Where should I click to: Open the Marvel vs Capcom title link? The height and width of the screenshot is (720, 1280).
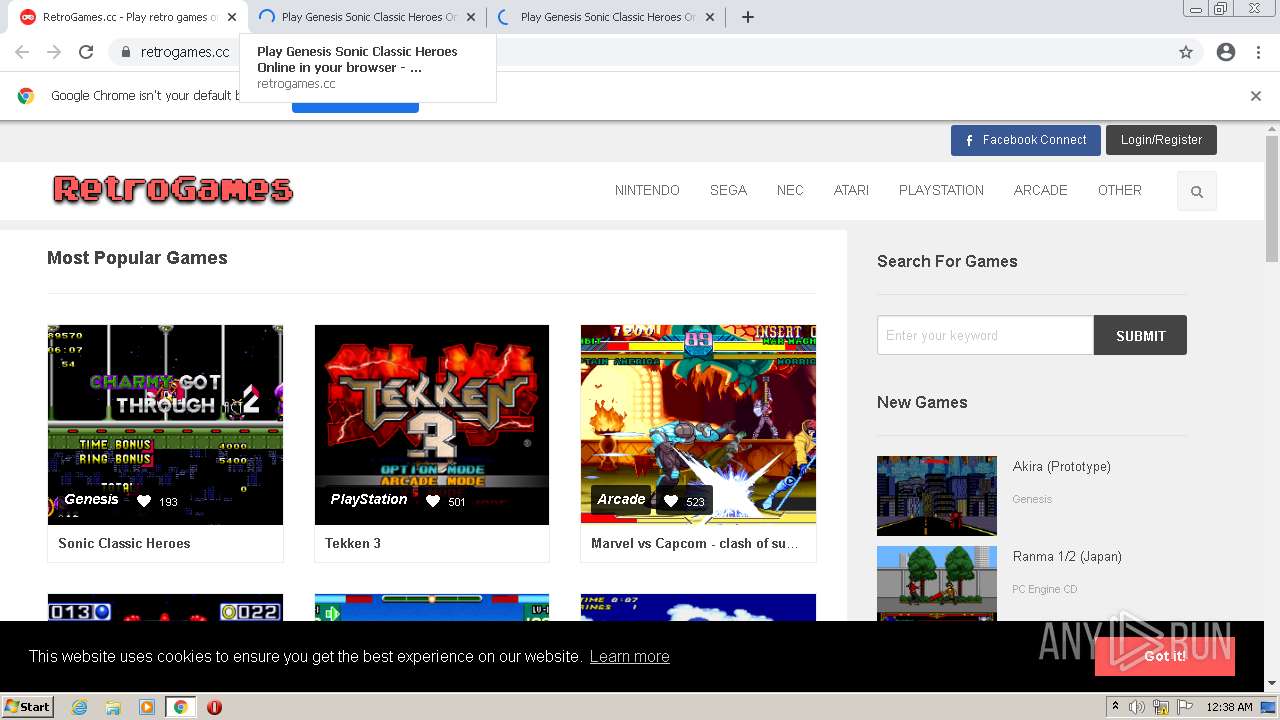click(694, 543)
